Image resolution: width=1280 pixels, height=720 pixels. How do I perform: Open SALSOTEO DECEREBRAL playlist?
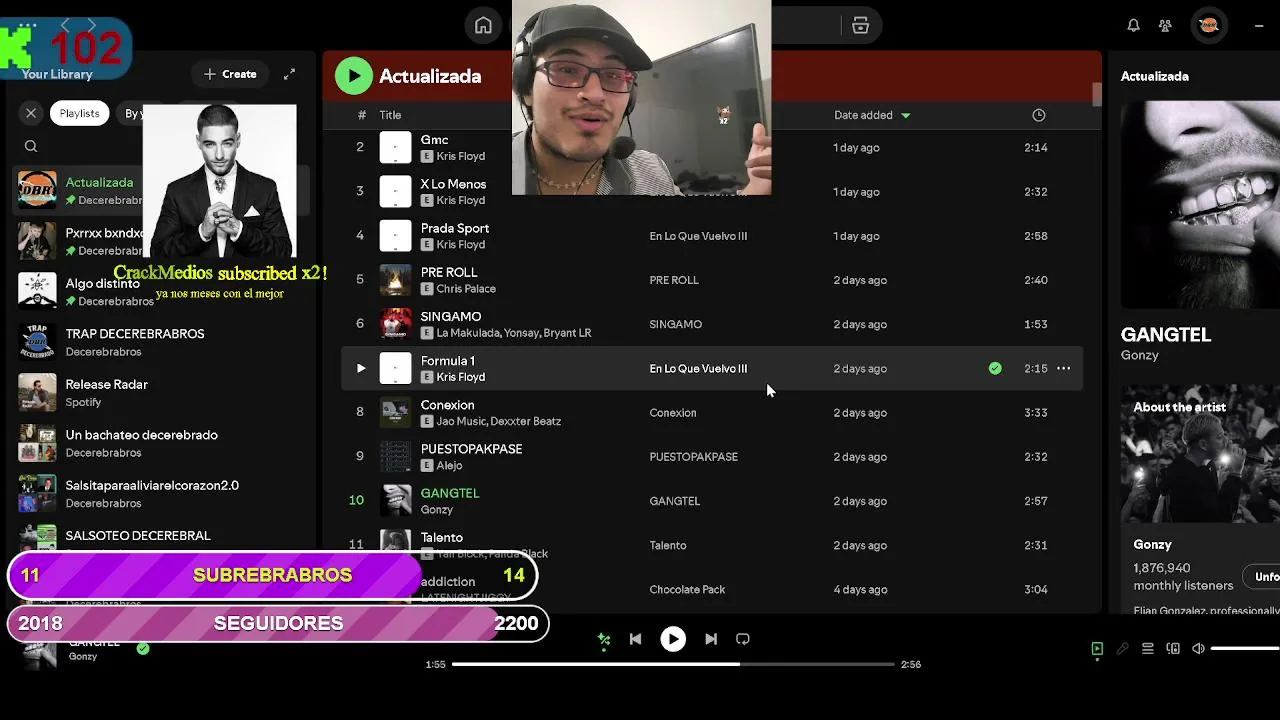160,540
